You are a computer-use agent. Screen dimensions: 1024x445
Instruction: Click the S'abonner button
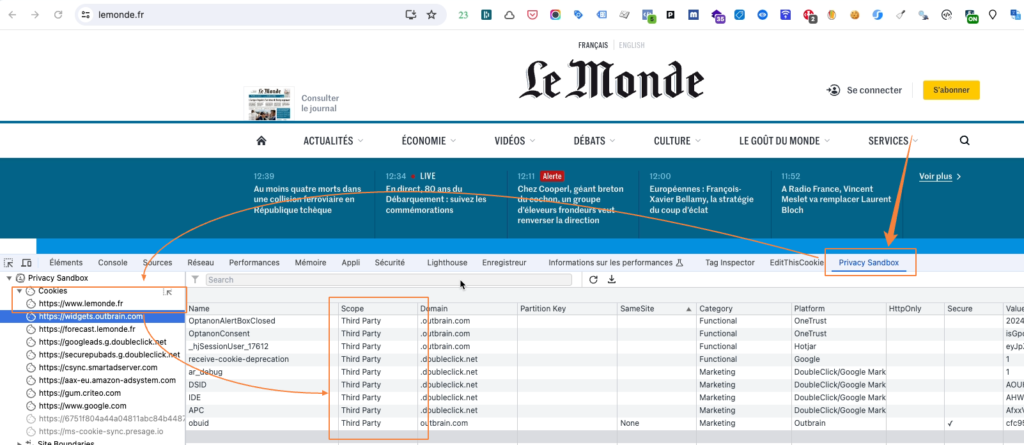click(x=951, y=90)
